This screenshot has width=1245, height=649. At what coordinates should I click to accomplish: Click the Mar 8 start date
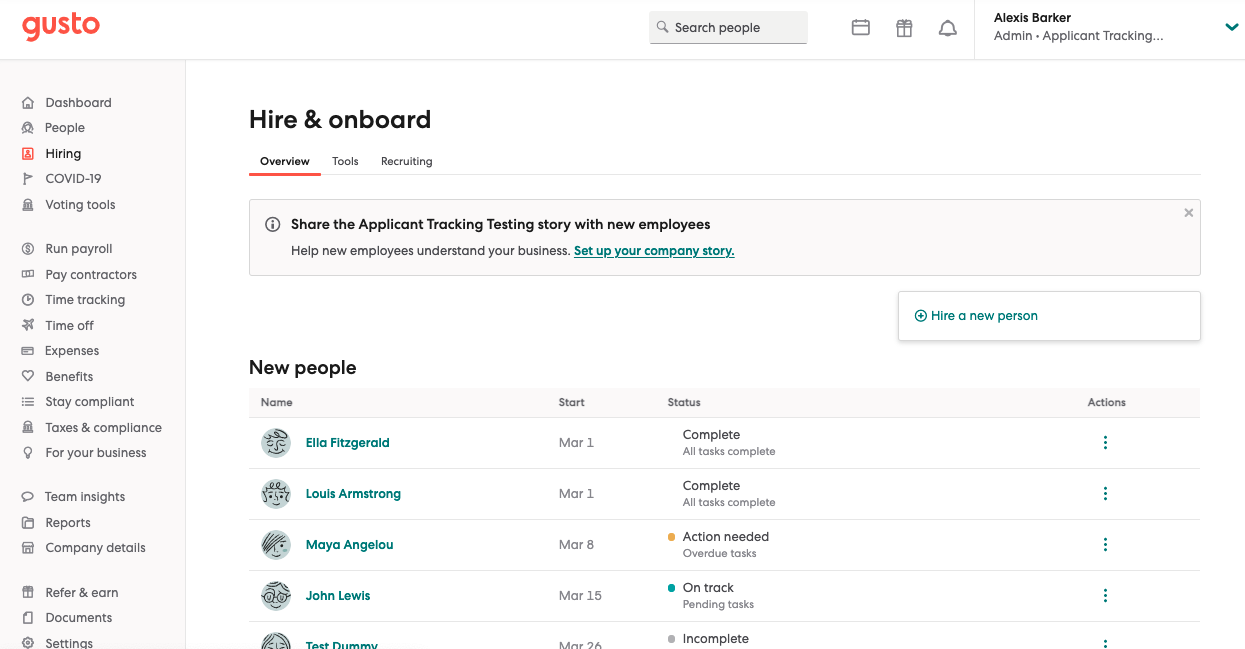tap(576, 545)
